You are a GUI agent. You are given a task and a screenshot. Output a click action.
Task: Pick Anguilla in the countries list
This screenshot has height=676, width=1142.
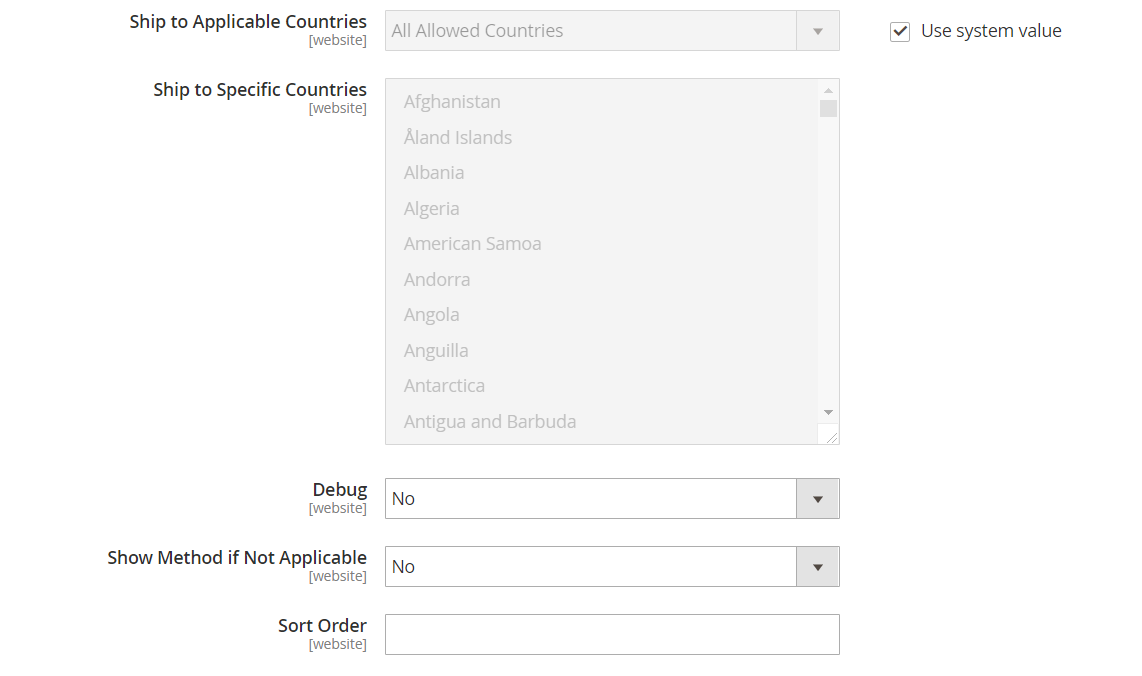tap(436, 351)
